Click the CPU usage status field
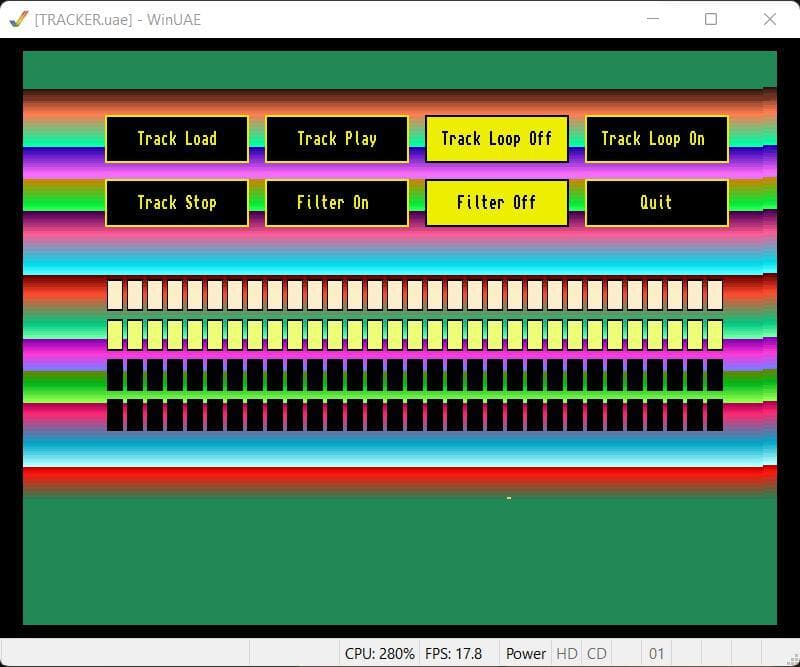The image size is (800, 667). pyautogui.click(x=379, y=654)
